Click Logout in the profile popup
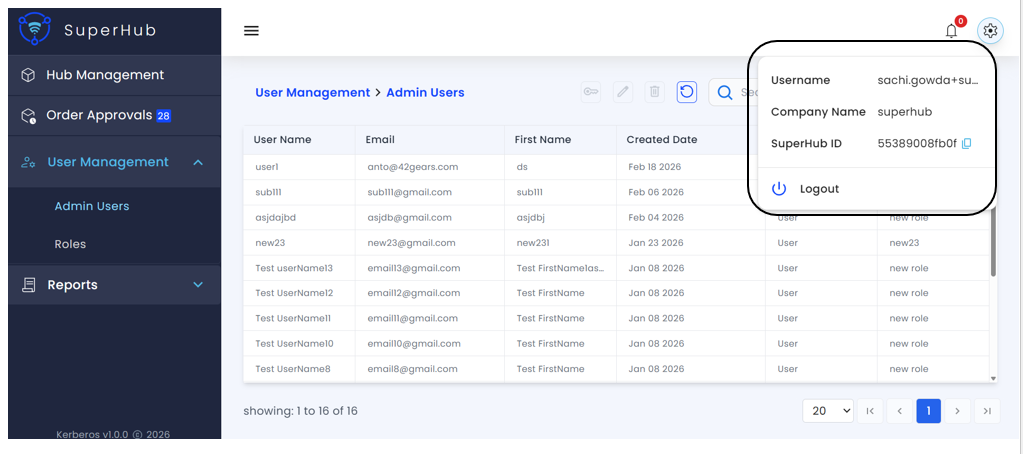Screen dimensions: 1023x454 click(x=819, y=189)
